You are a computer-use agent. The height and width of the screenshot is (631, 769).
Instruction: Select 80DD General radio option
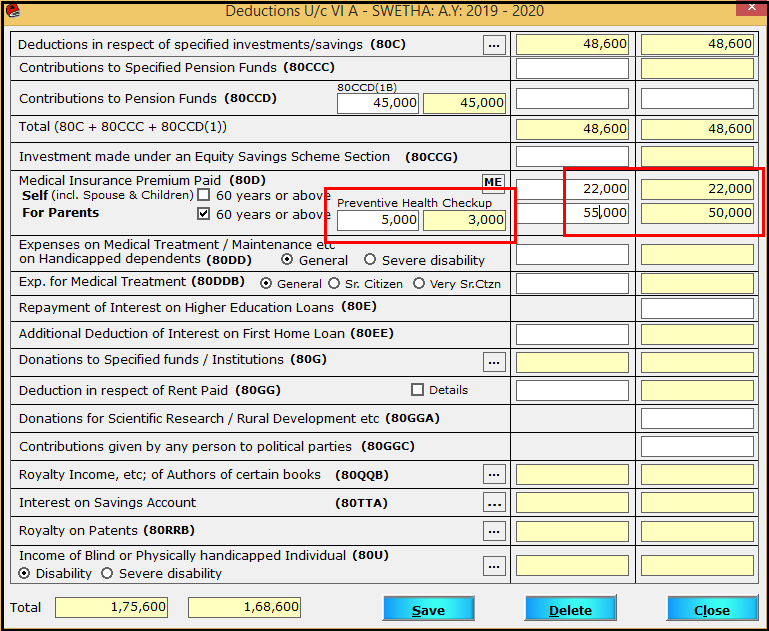click(287, 260)
